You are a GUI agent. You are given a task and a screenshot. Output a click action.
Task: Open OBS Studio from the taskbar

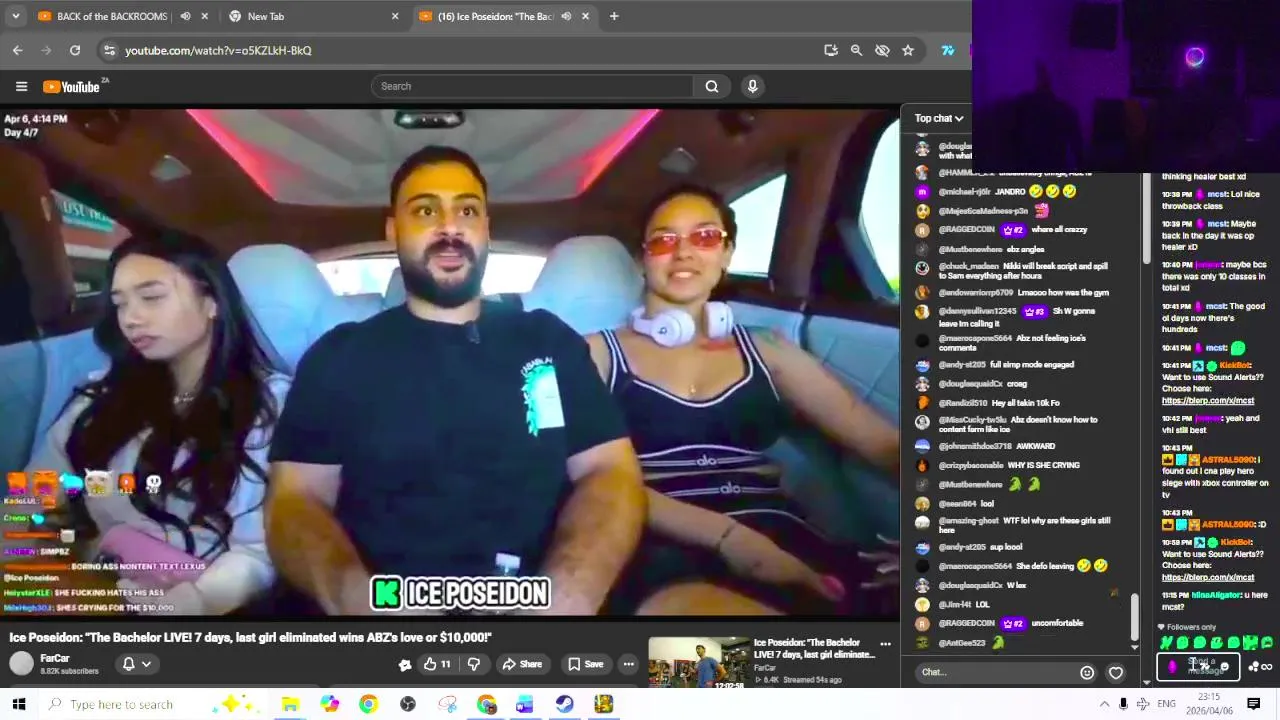pyautogui.click(x=408, y=704)
